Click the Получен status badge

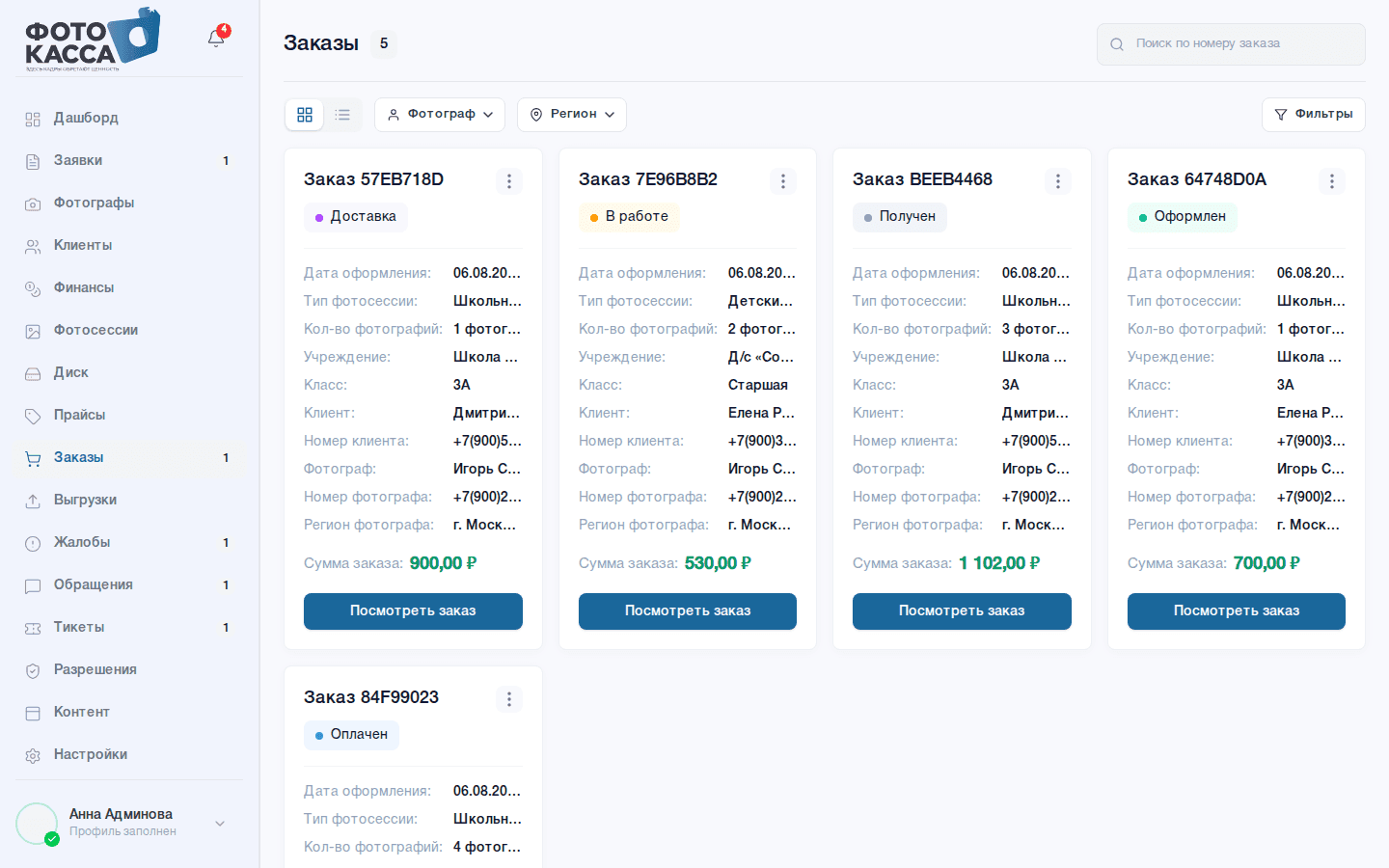[900, 217]
